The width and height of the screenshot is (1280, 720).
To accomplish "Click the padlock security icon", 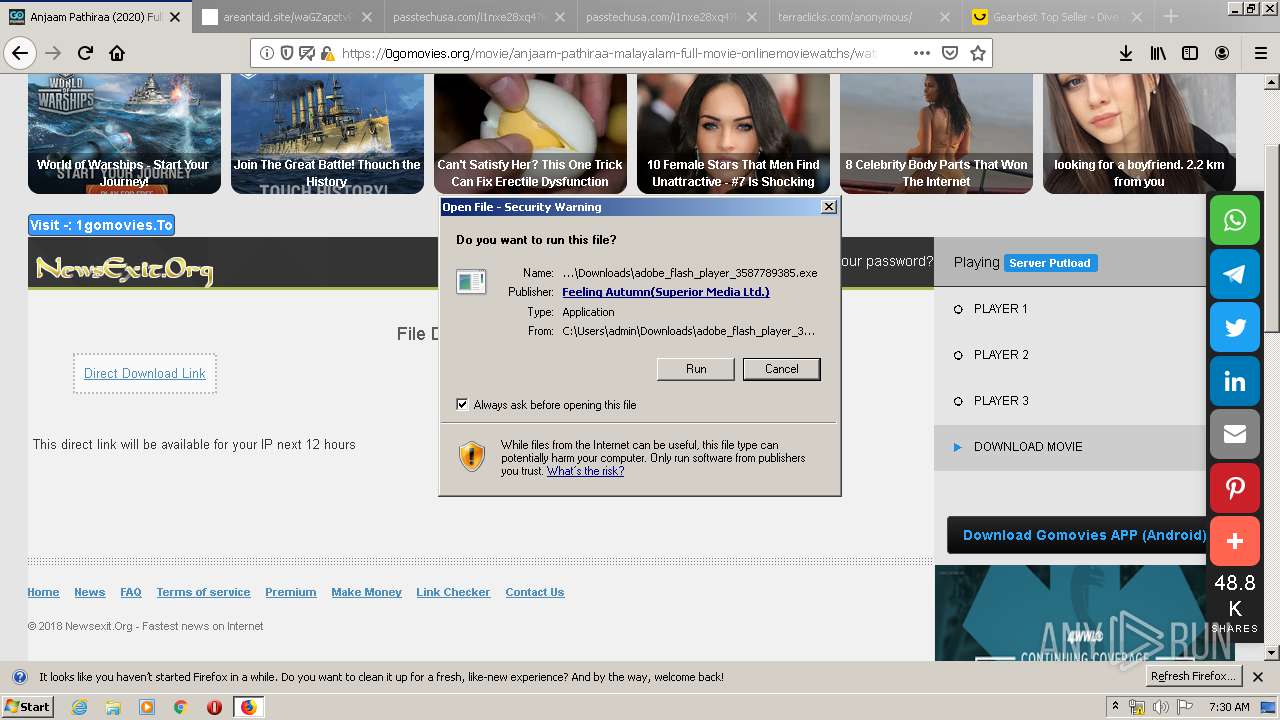I will [327, 53].
